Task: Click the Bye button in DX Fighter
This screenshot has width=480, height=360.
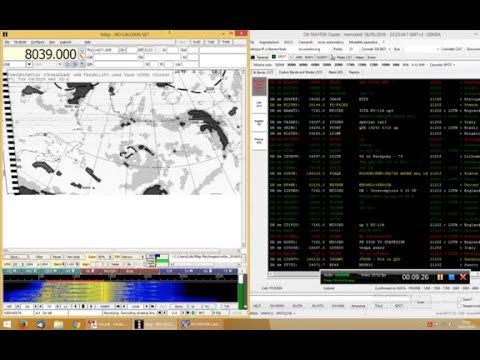Action: (397, 49)
